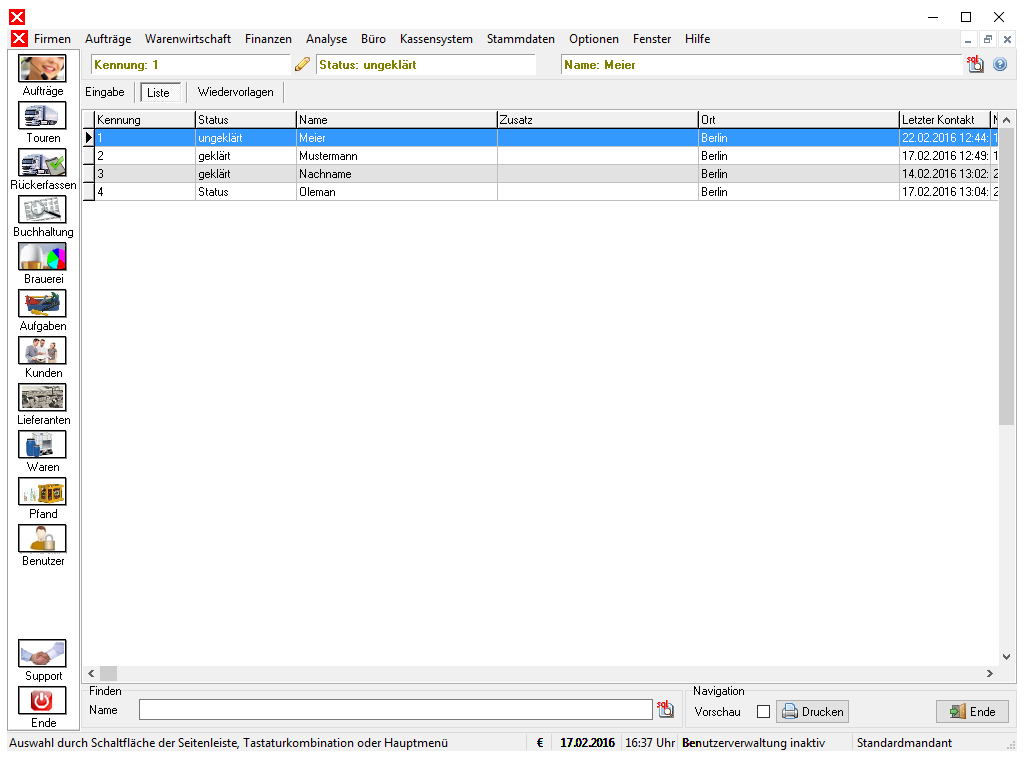The width and height of the screenshot is (1024, 758).
Task: Open the Warenwirtschaft menu
Action: 187,39
